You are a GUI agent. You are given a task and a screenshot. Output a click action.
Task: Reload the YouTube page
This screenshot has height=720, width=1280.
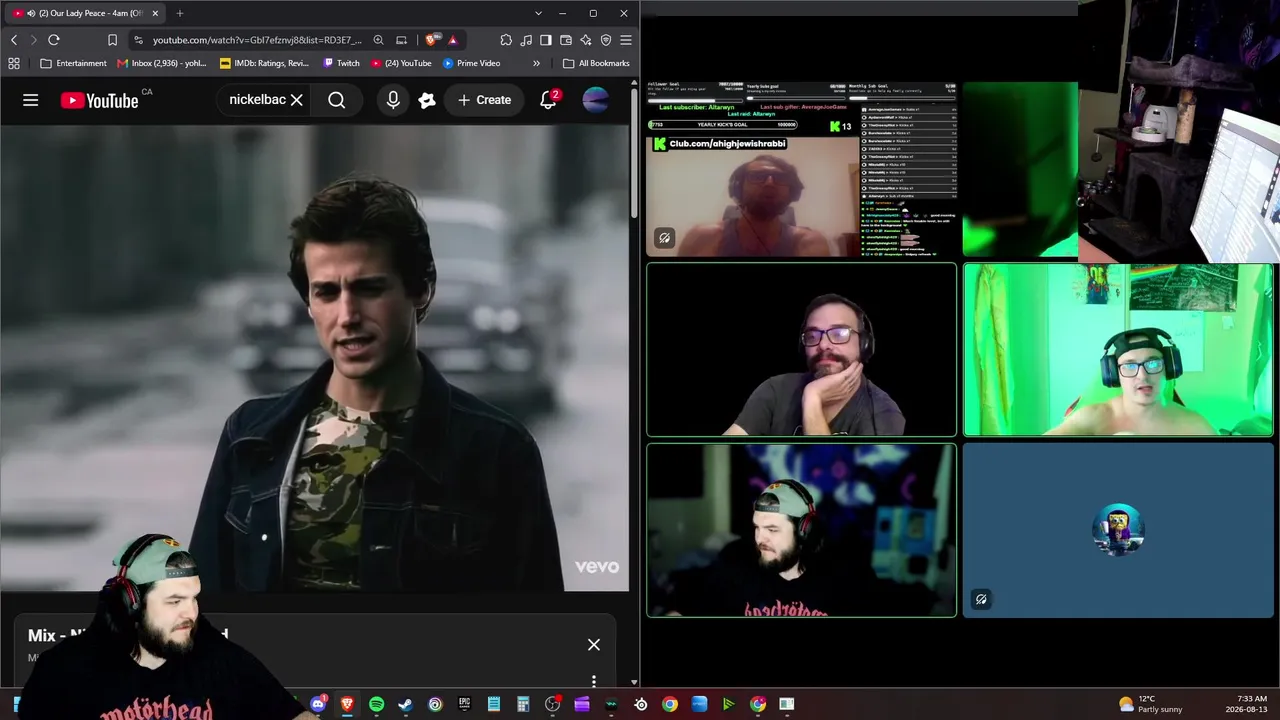[54, 40]
